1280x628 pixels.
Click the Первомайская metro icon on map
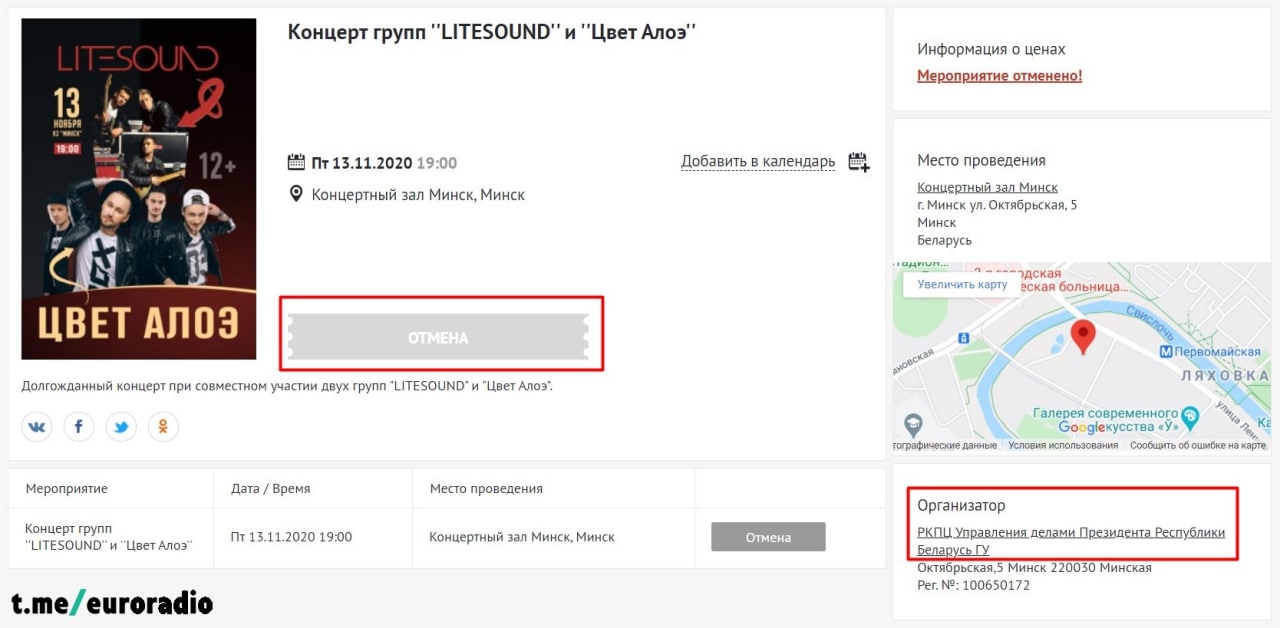(x=1166, y=352)
